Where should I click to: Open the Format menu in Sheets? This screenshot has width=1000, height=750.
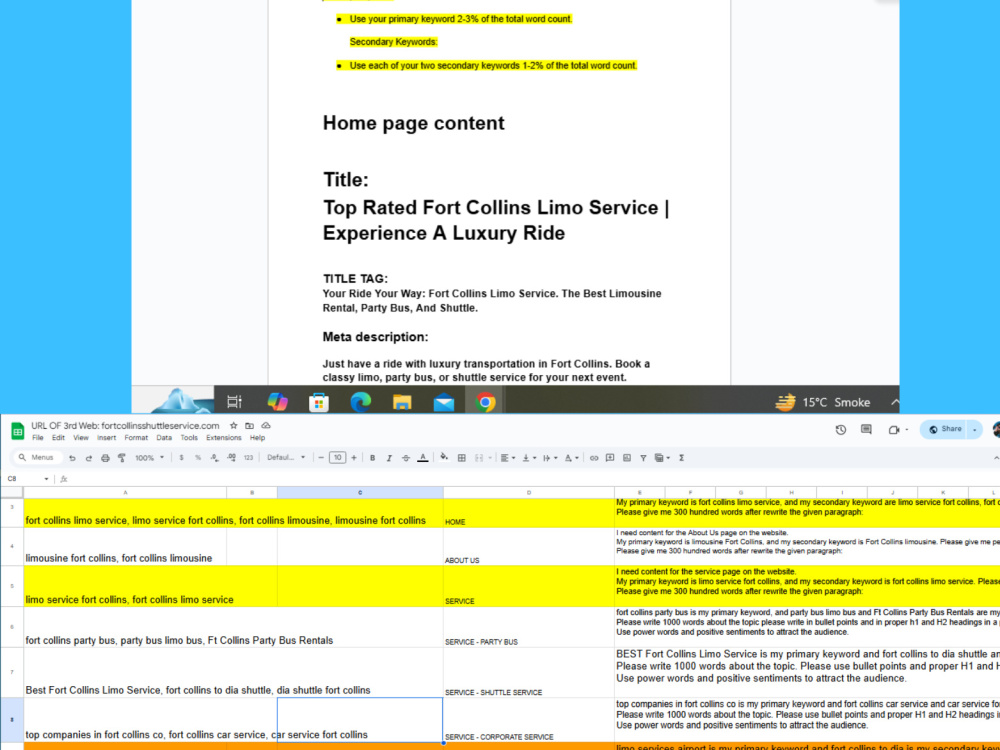136,438
